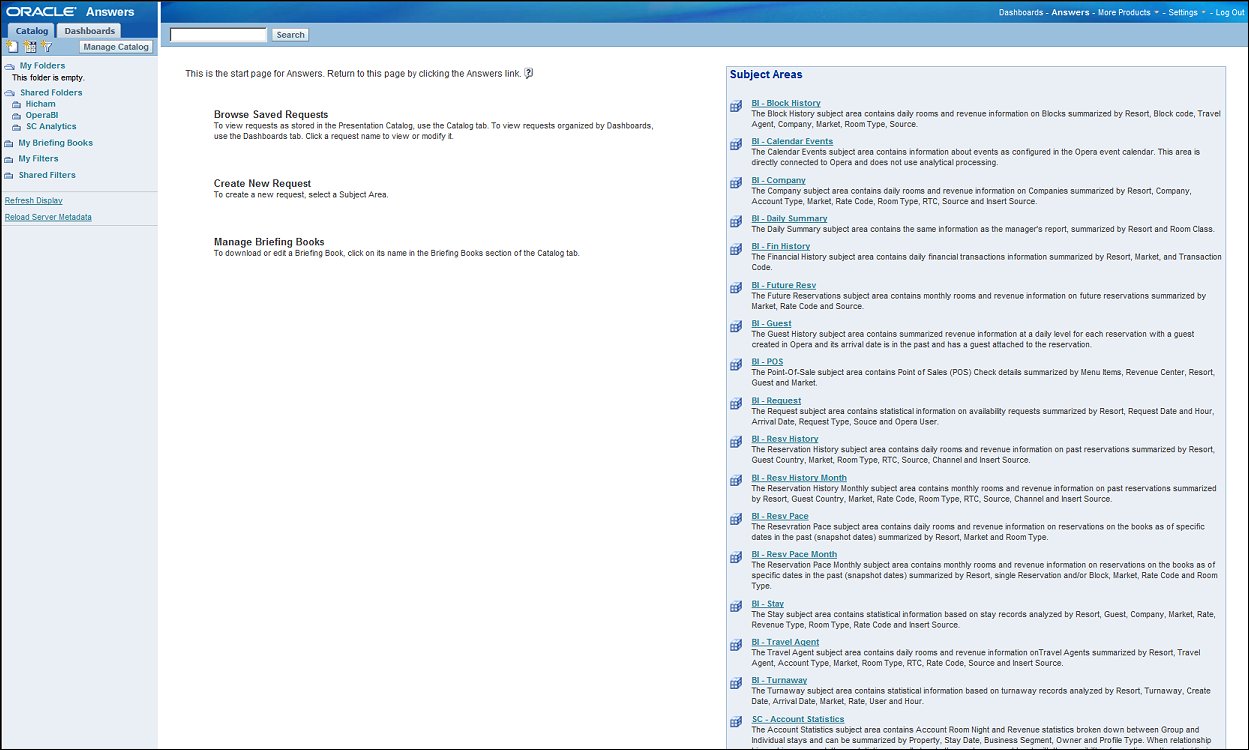Click the My Folders cabinet icon
The height and width of the screenshot is (750, 1249).
9,66
